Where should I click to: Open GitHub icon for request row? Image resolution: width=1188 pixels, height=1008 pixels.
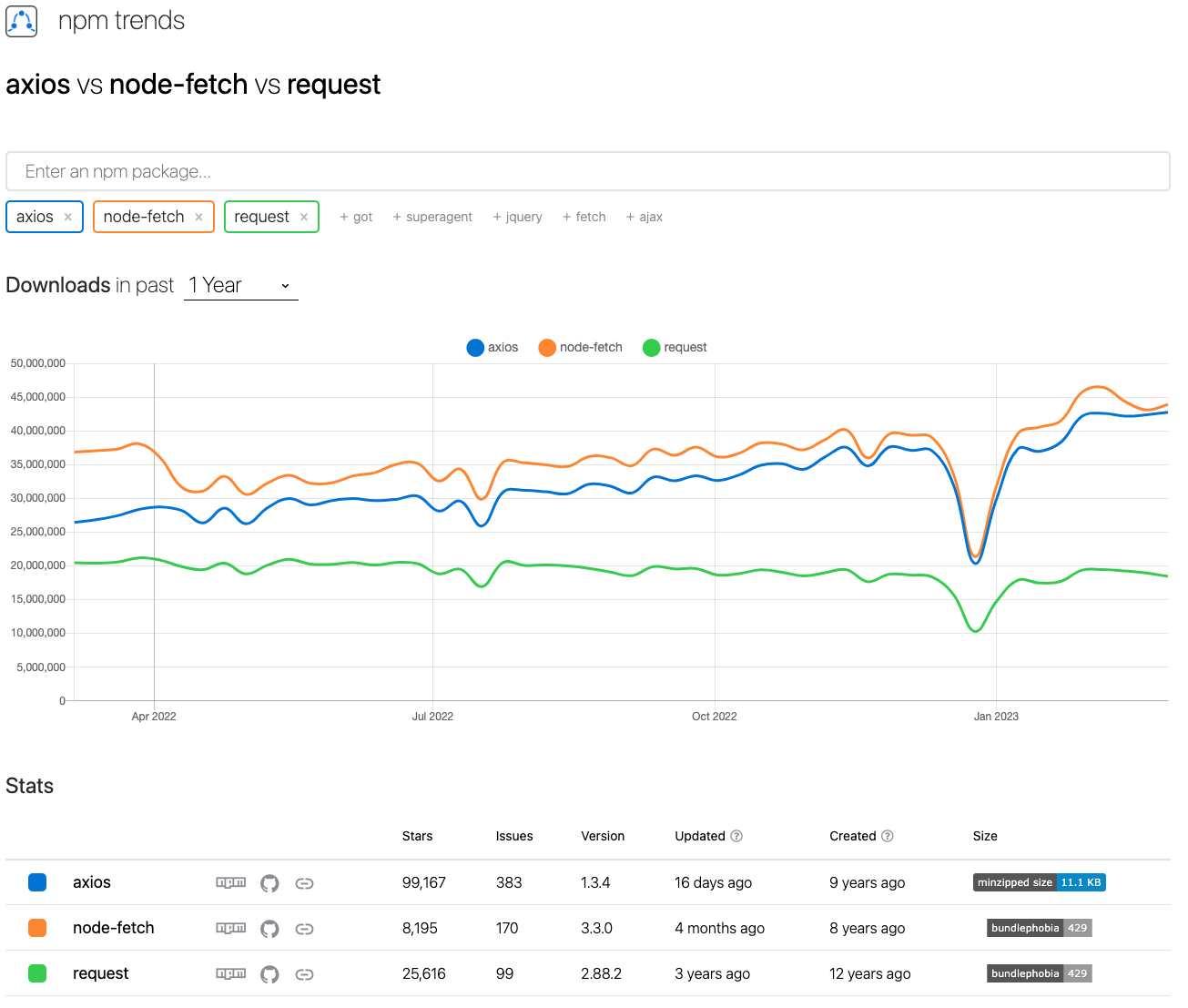click(x=269, y=974)
